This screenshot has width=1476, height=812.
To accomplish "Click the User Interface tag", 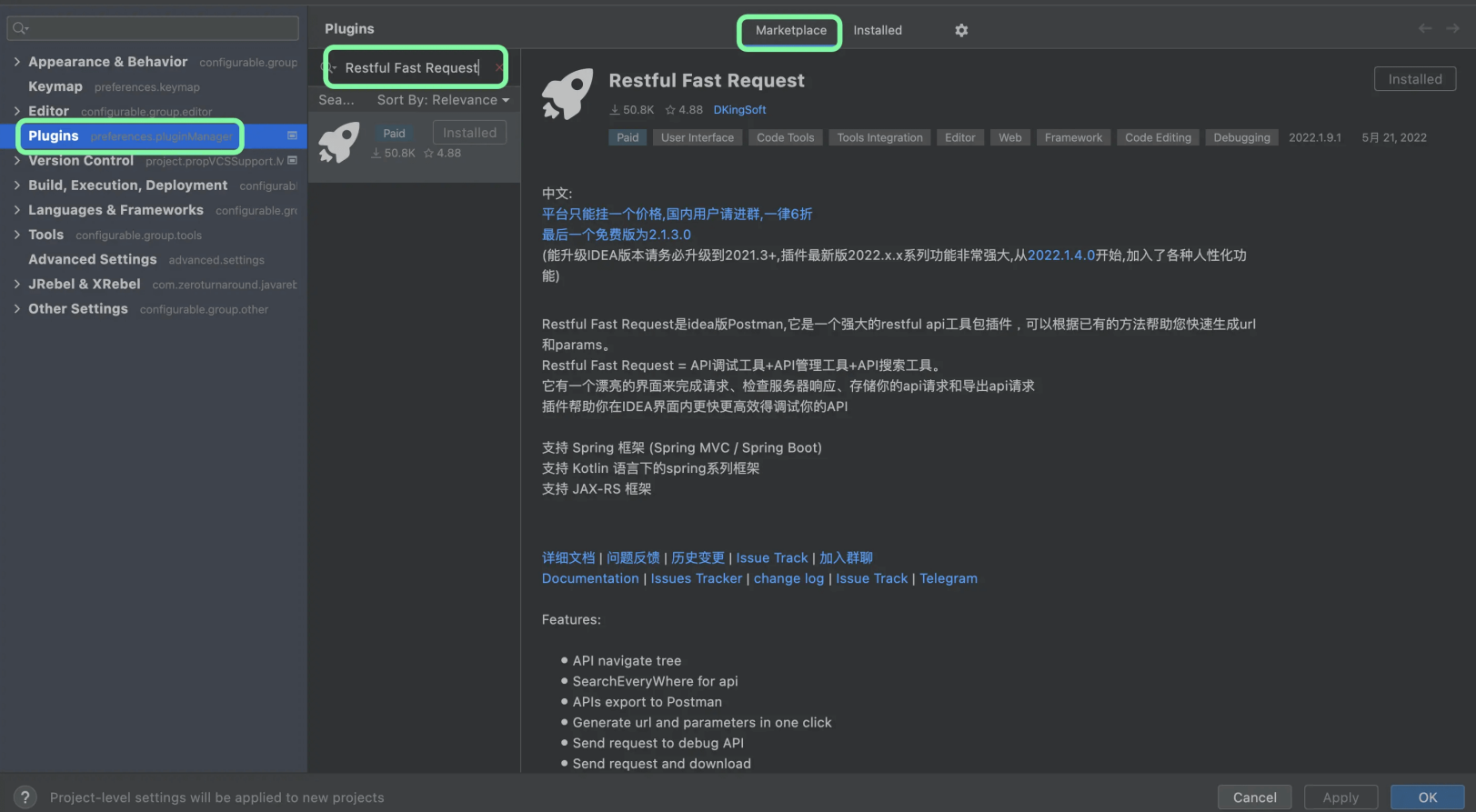I will click(697, 137).
